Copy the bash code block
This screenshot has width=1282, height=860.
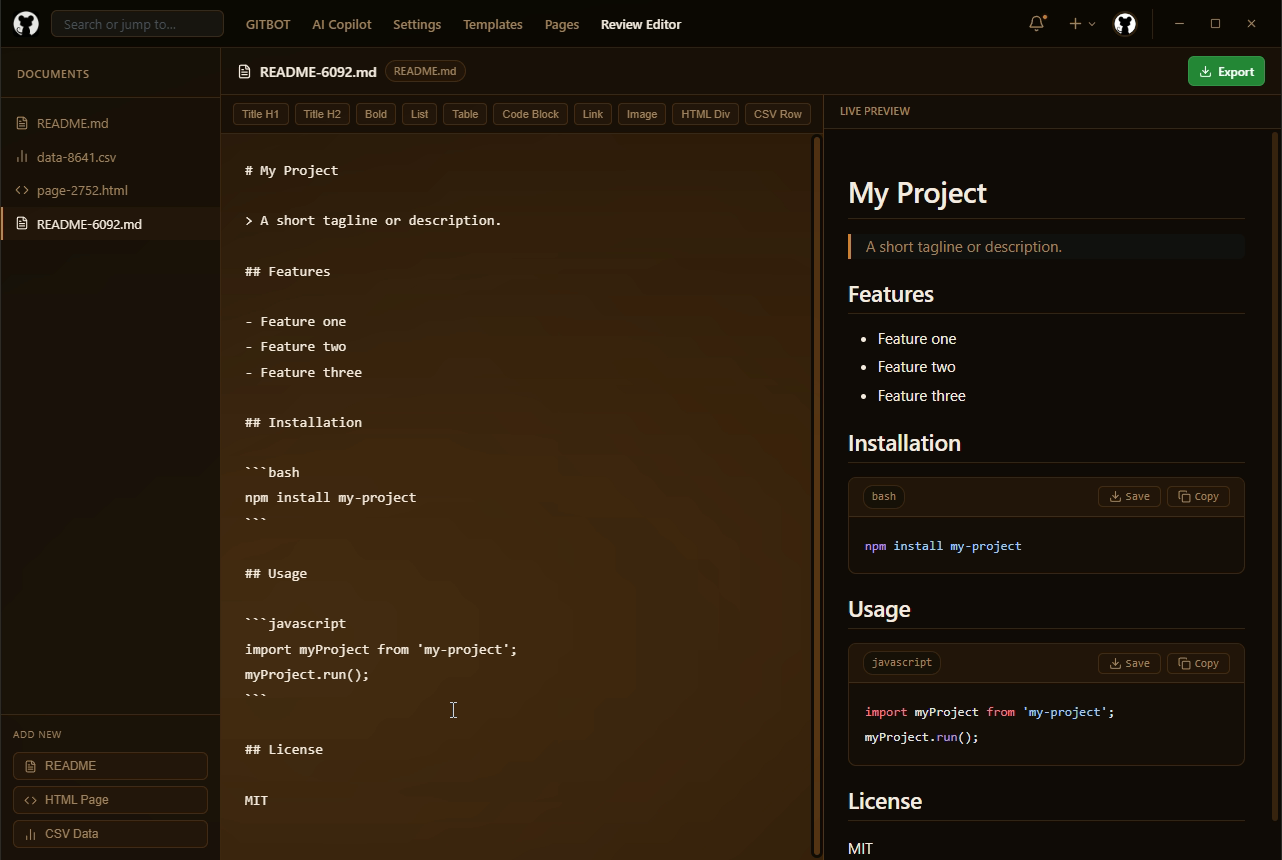[1198, 497]
